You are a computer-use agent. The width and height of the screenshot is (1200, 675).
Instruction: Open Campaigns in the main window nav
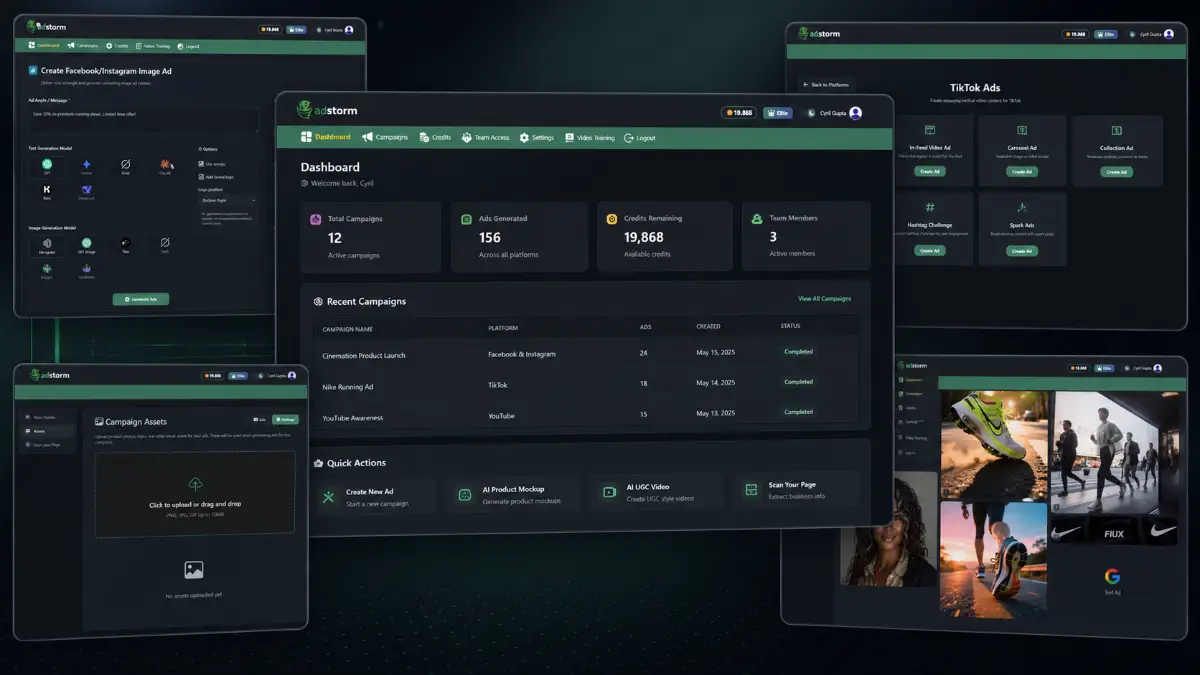pyautogui.click(x=385, y=137)
